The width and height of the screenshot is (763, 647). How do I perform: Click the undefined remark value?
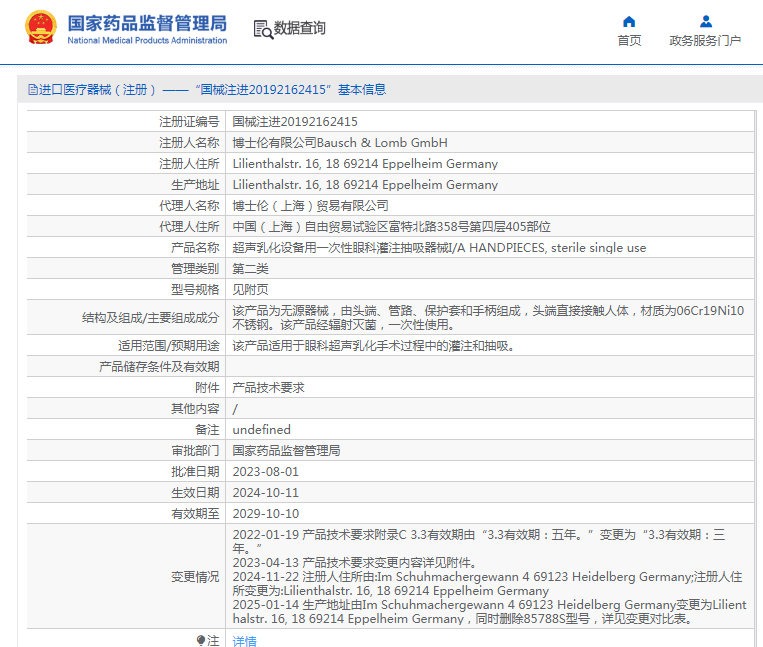(261, 430)
